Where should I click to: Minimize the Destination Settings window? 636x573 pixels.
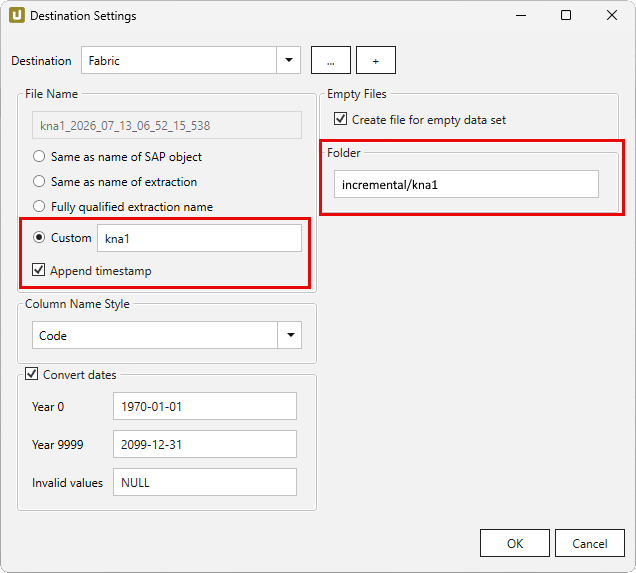[521, 15]
